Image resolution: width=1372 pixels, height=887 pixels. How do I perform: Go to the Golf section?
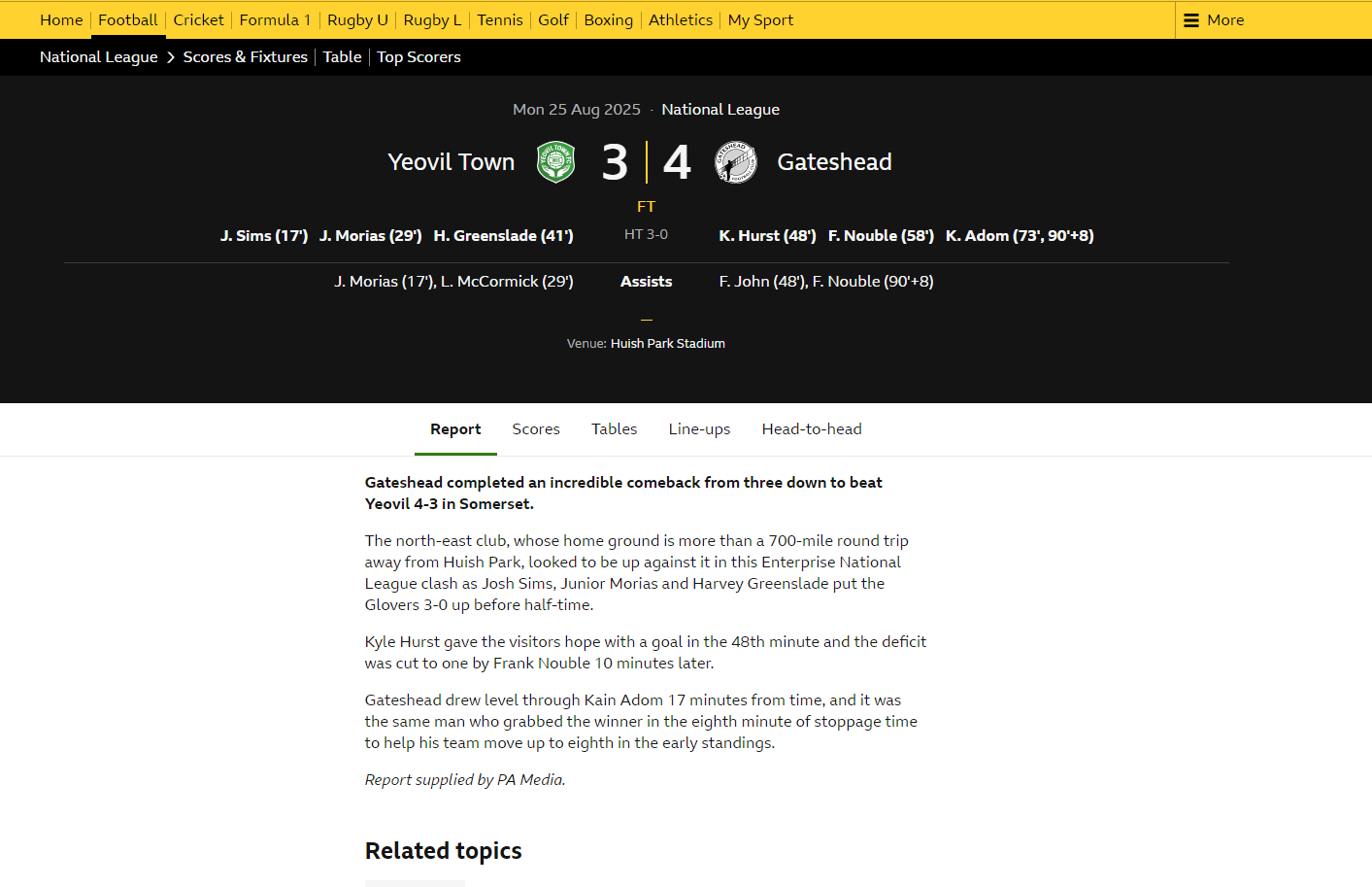click(x=553, y=19)
